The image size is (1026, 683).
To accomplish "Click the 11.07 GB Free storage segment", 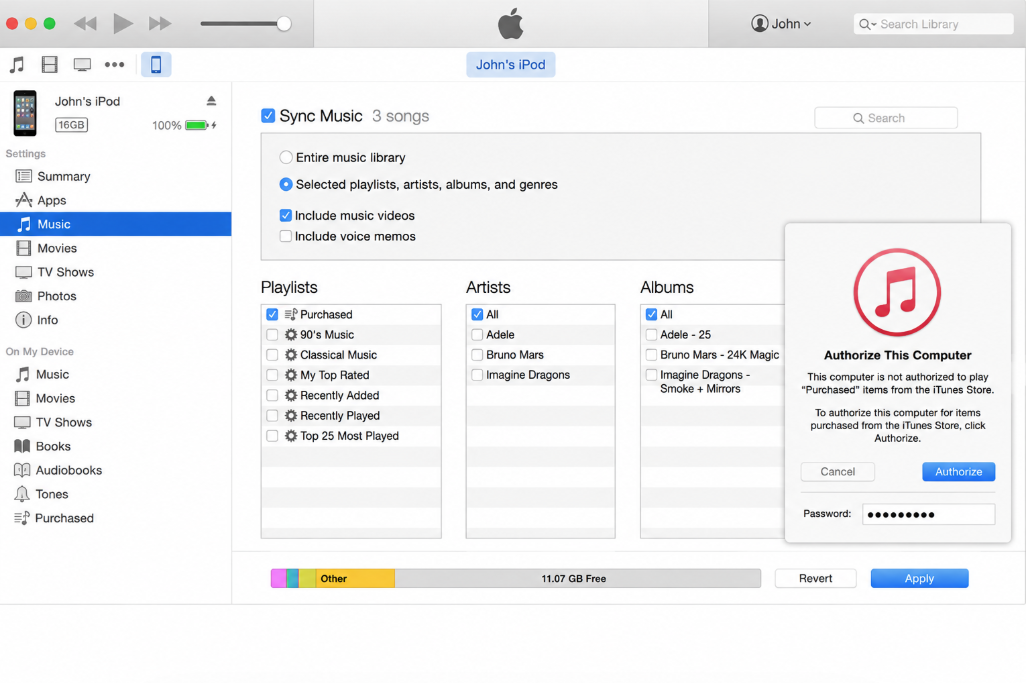I will 578,578.
